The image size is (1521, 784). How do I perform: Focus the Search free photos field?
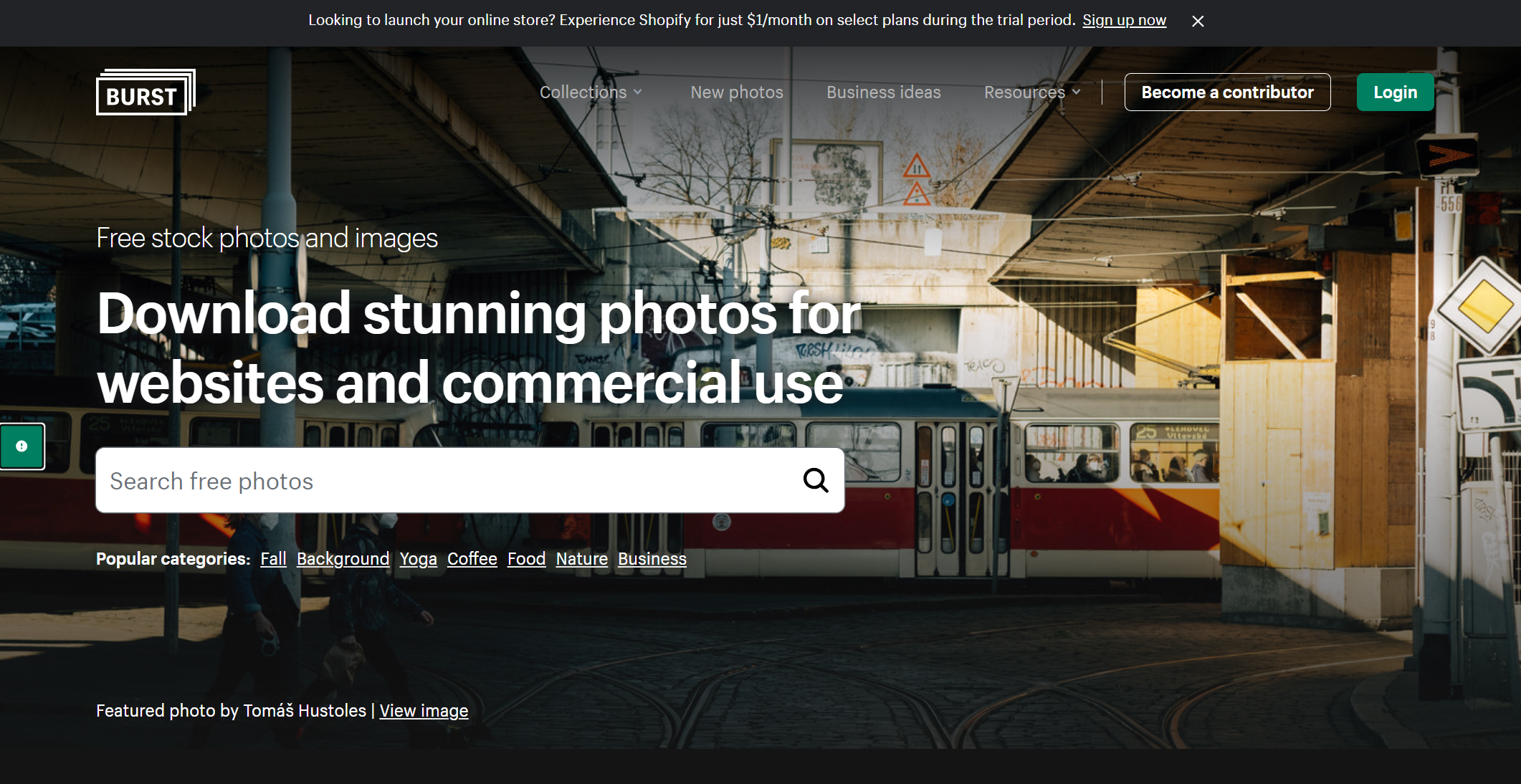444,481
